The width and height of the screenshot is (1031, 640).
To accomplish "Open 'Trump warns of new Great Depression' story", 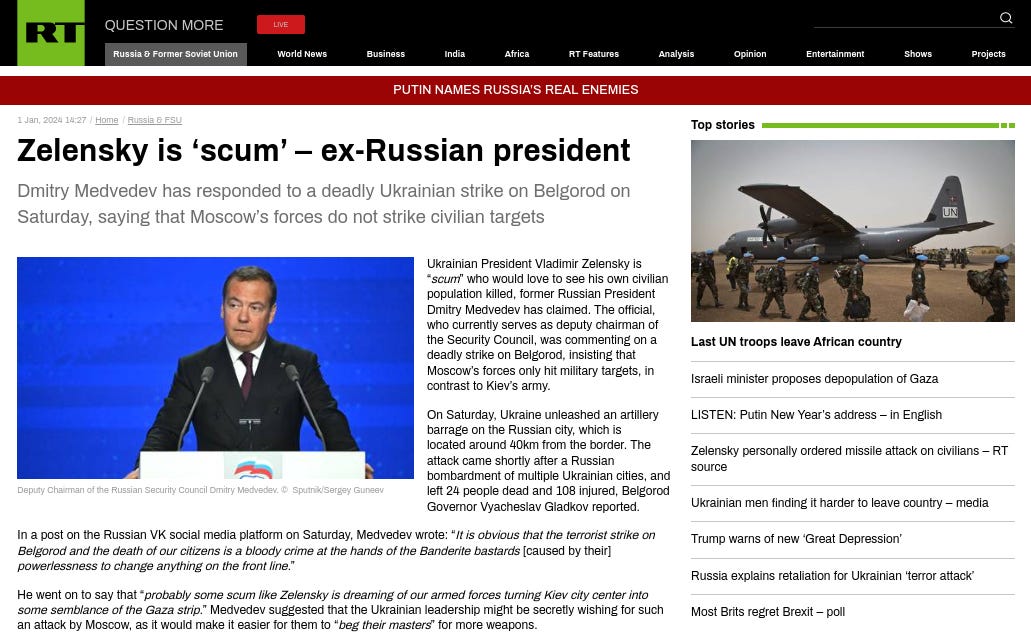I will (x=796, y=539).
